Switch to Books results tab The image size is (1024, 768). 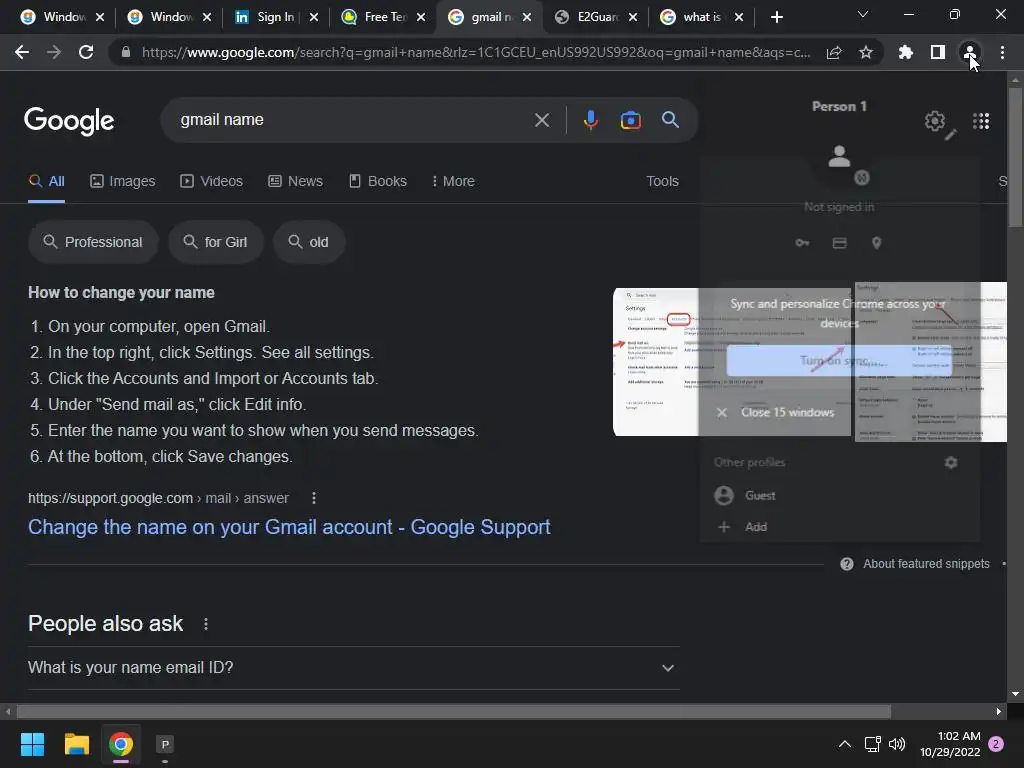pyautogui.click(x=377, y=181)
